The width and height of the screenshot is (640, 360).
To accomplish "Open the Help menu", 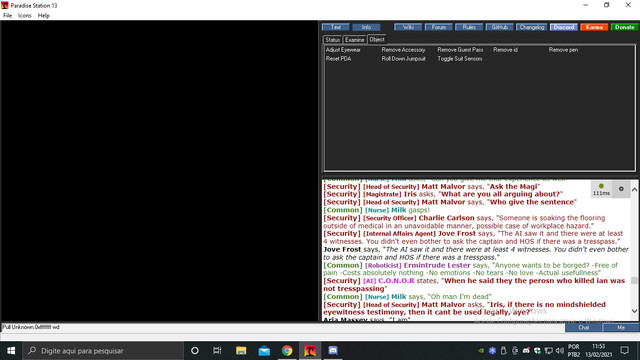I will point(44,16).
